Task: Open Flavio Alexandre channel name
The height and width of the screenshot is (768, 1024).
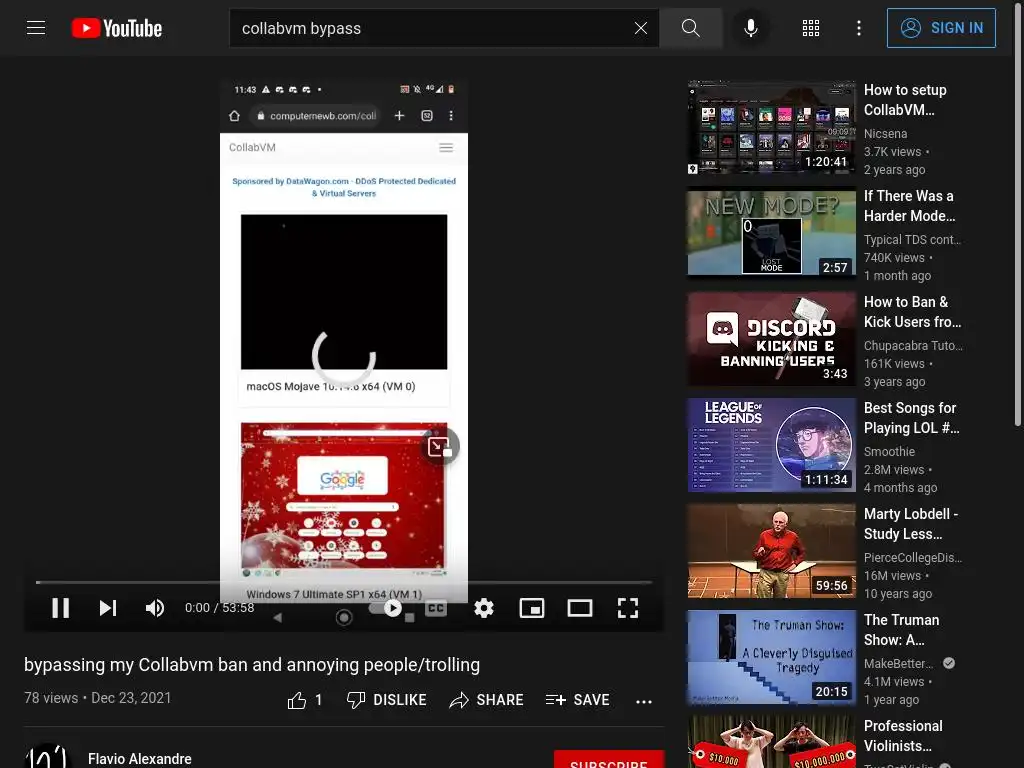Action: [140, 759]
